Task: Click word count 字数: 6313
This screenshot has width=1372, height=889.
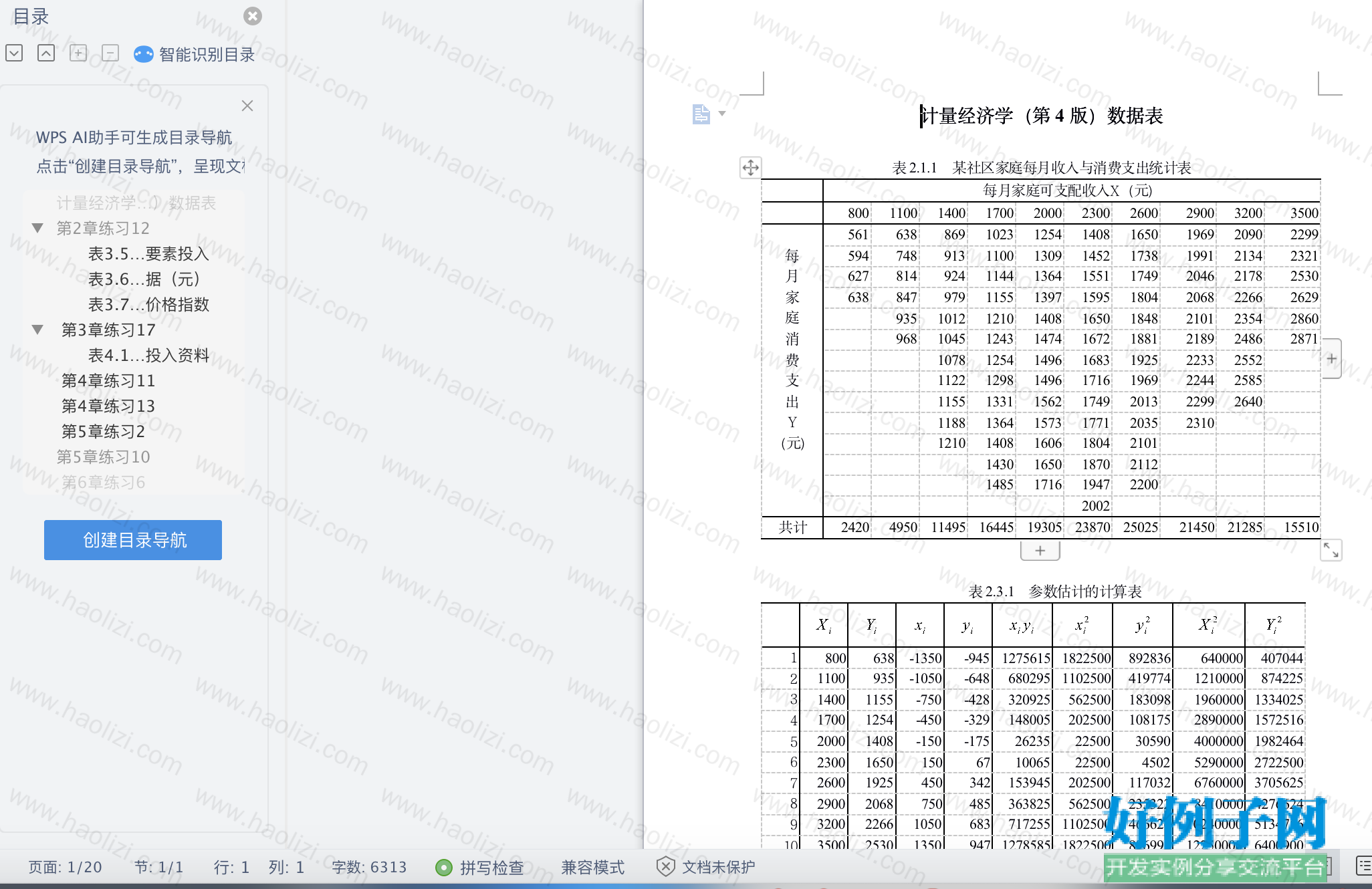Action: click(x=369, y=868)
